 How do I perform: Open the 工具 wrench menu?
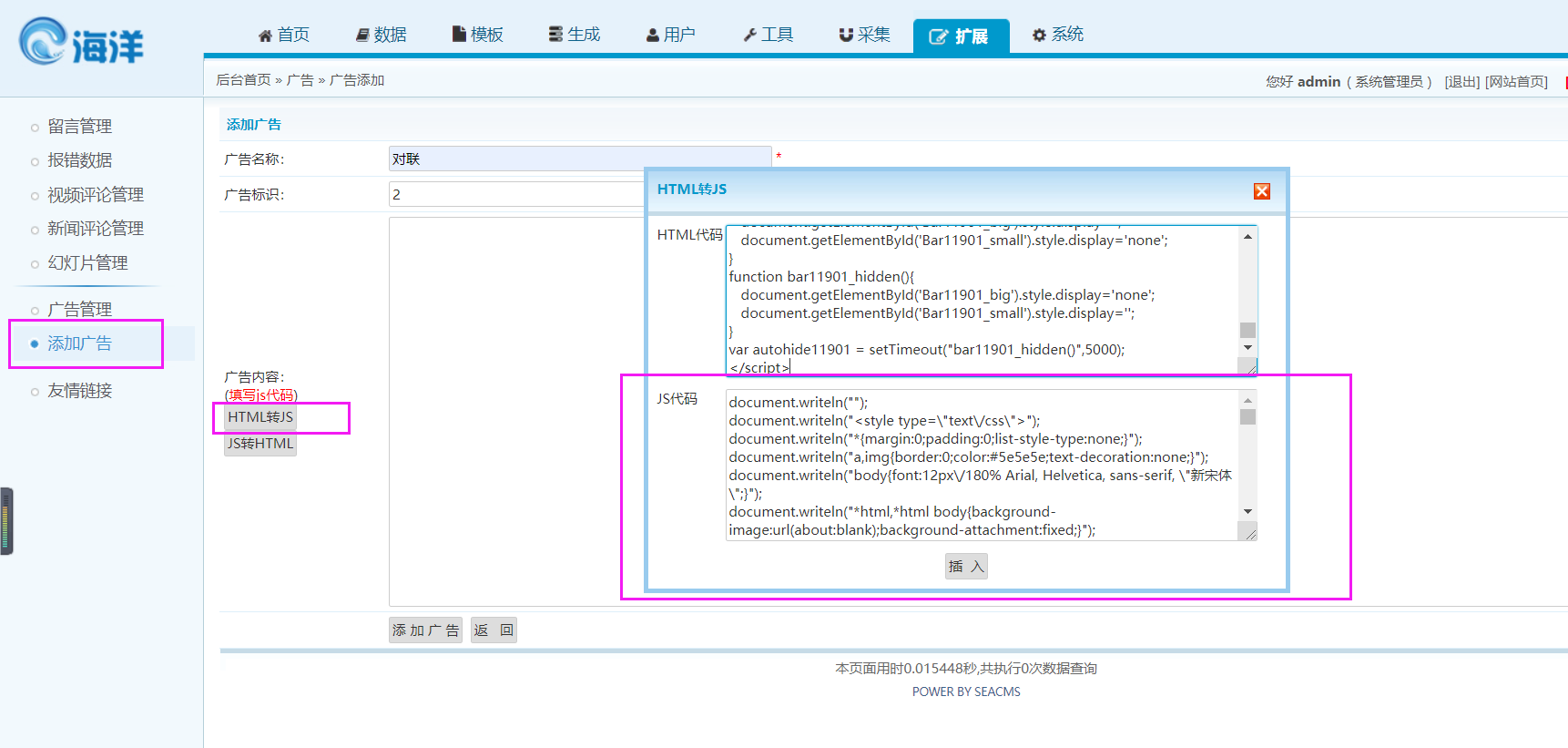point(768,35)
